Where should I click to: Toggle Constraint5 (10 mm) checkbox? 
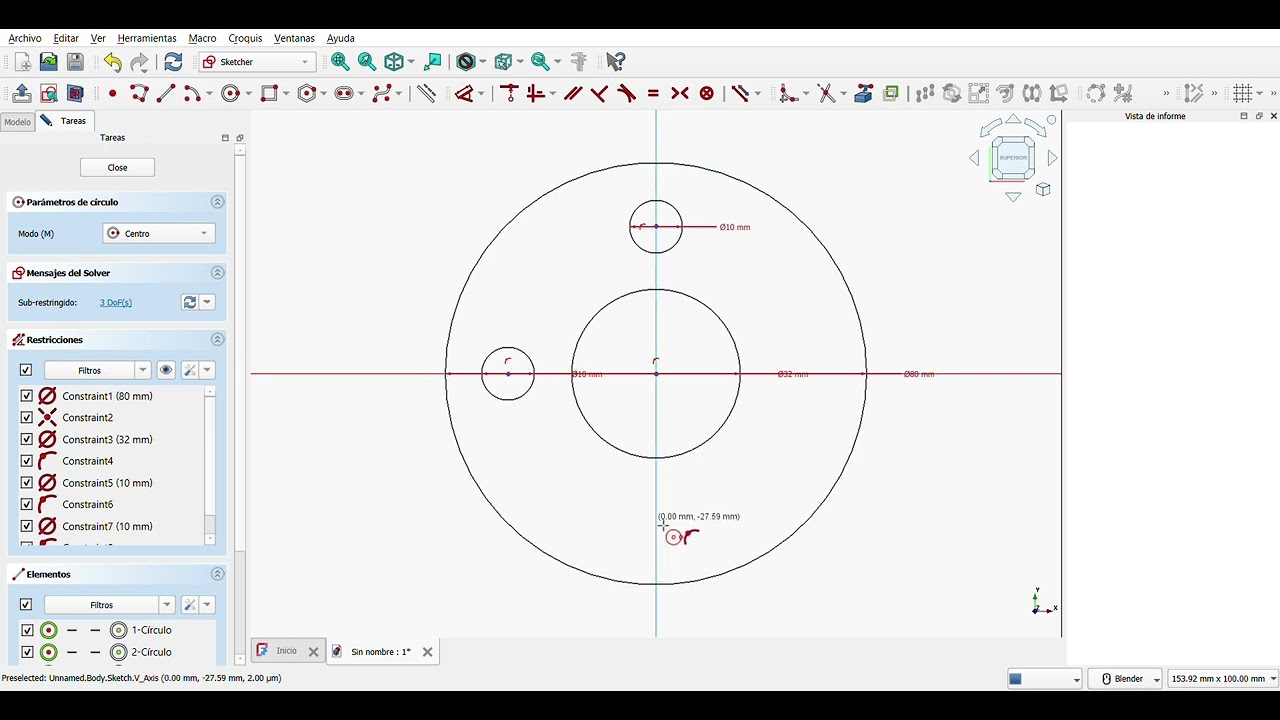(x=27, y=483)
